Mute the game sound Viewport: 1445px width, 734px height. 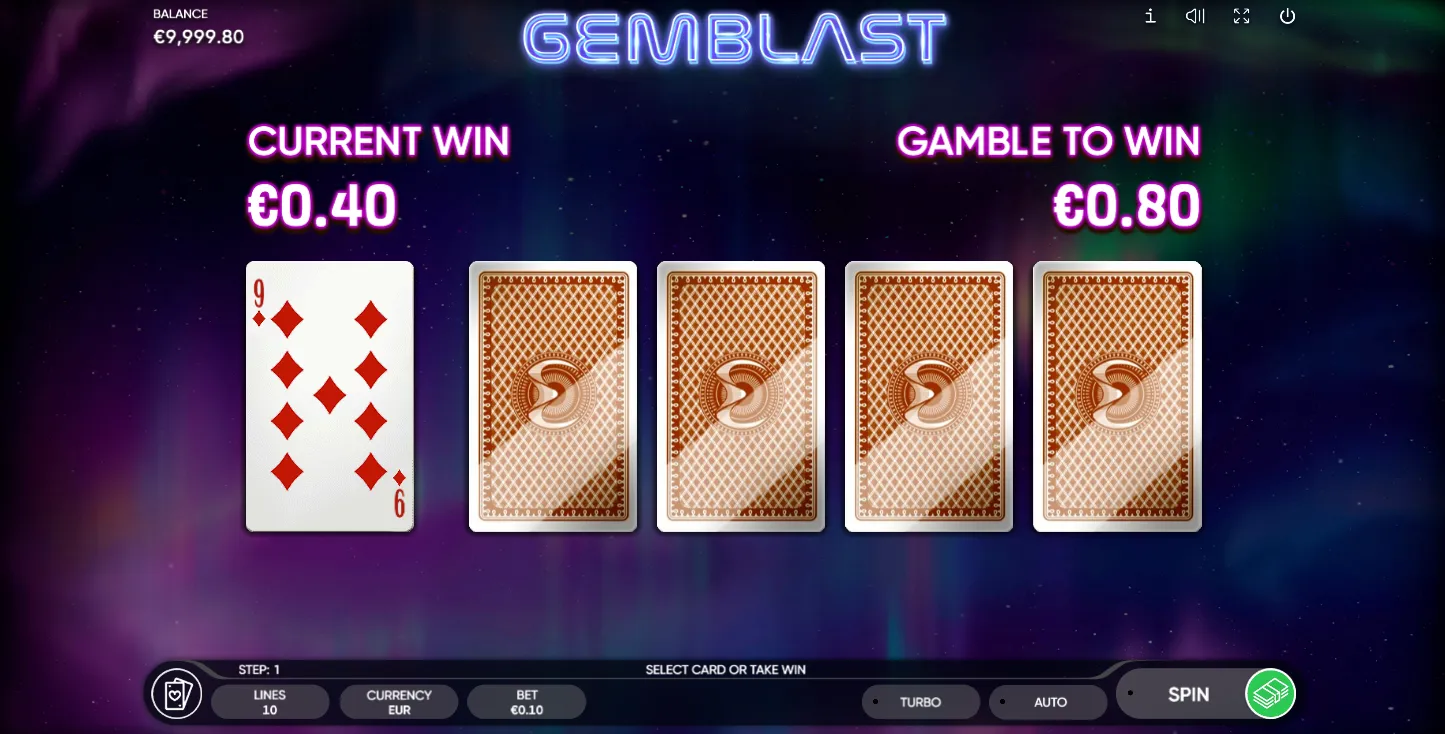(1195, 16)
